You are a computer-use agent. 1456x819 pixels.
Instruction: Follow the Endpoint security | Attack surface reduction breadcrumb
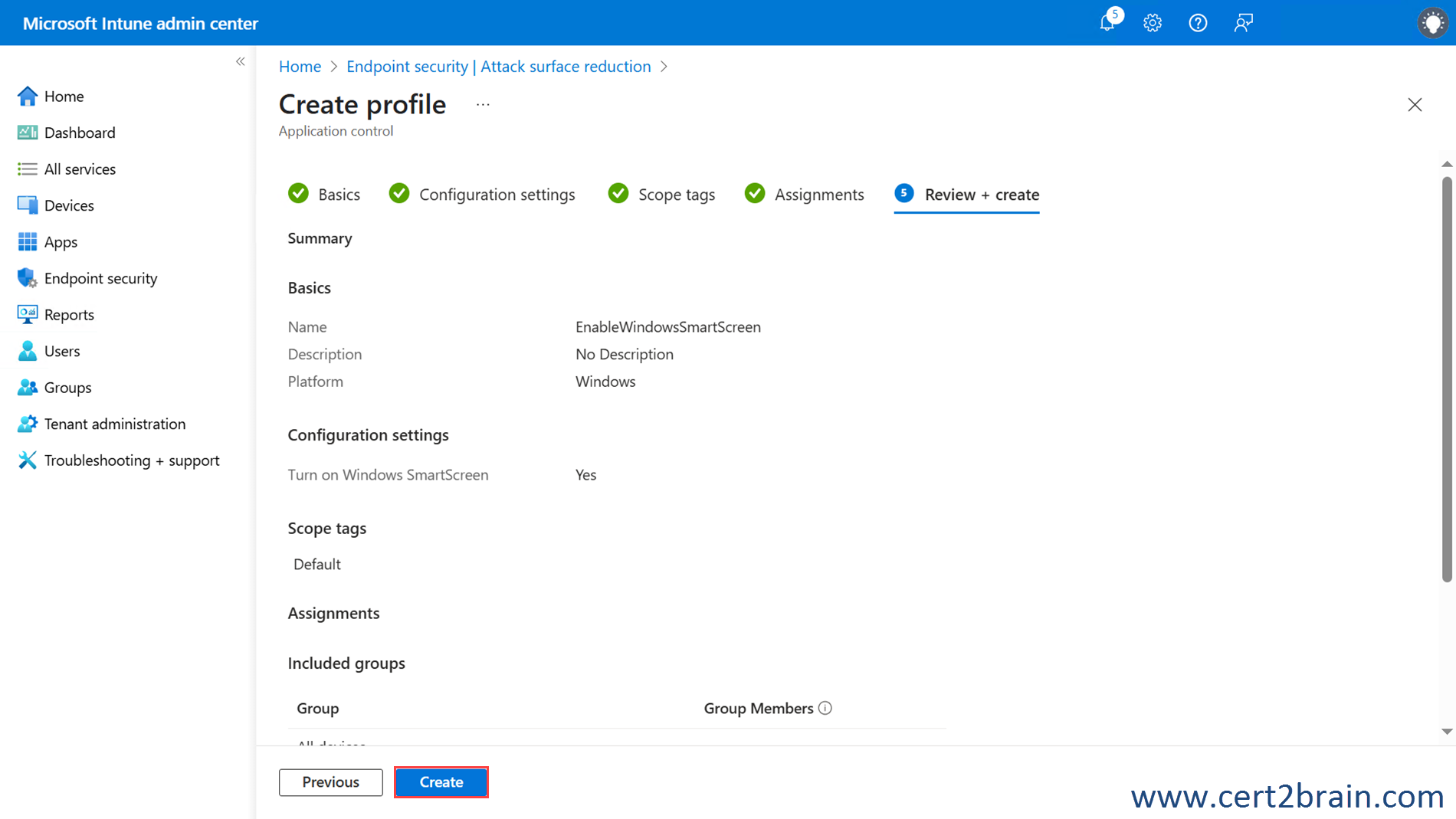coord(498,67)
